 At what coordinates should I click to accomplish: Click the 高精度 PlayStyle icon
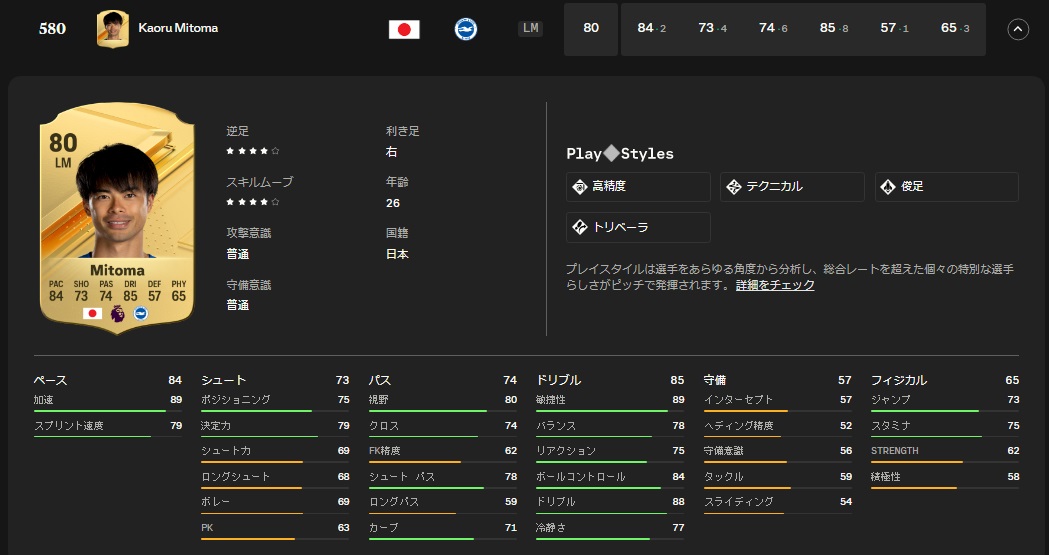pos(579,187)
